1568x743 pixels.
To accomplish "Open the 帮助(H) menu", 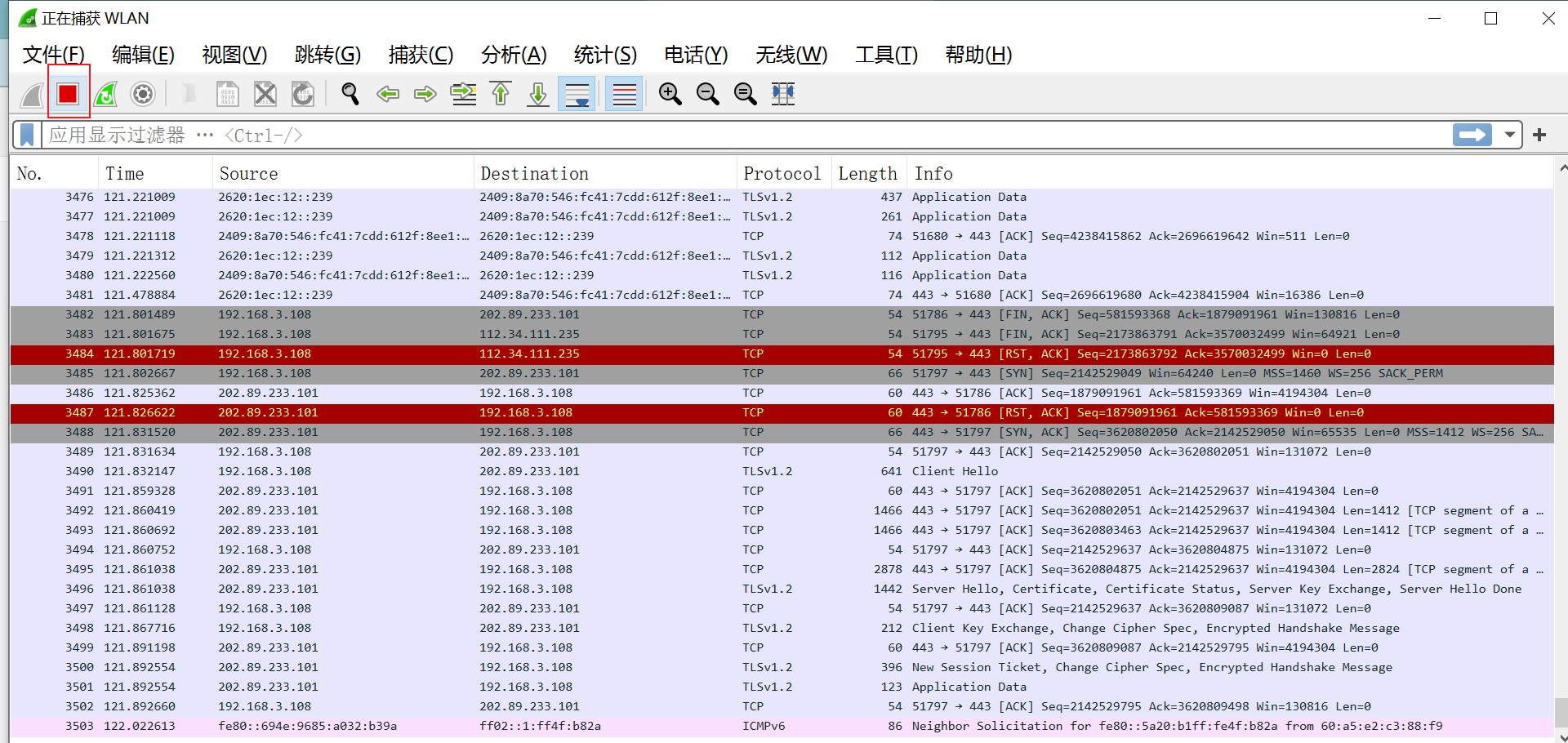I will 978,55.
